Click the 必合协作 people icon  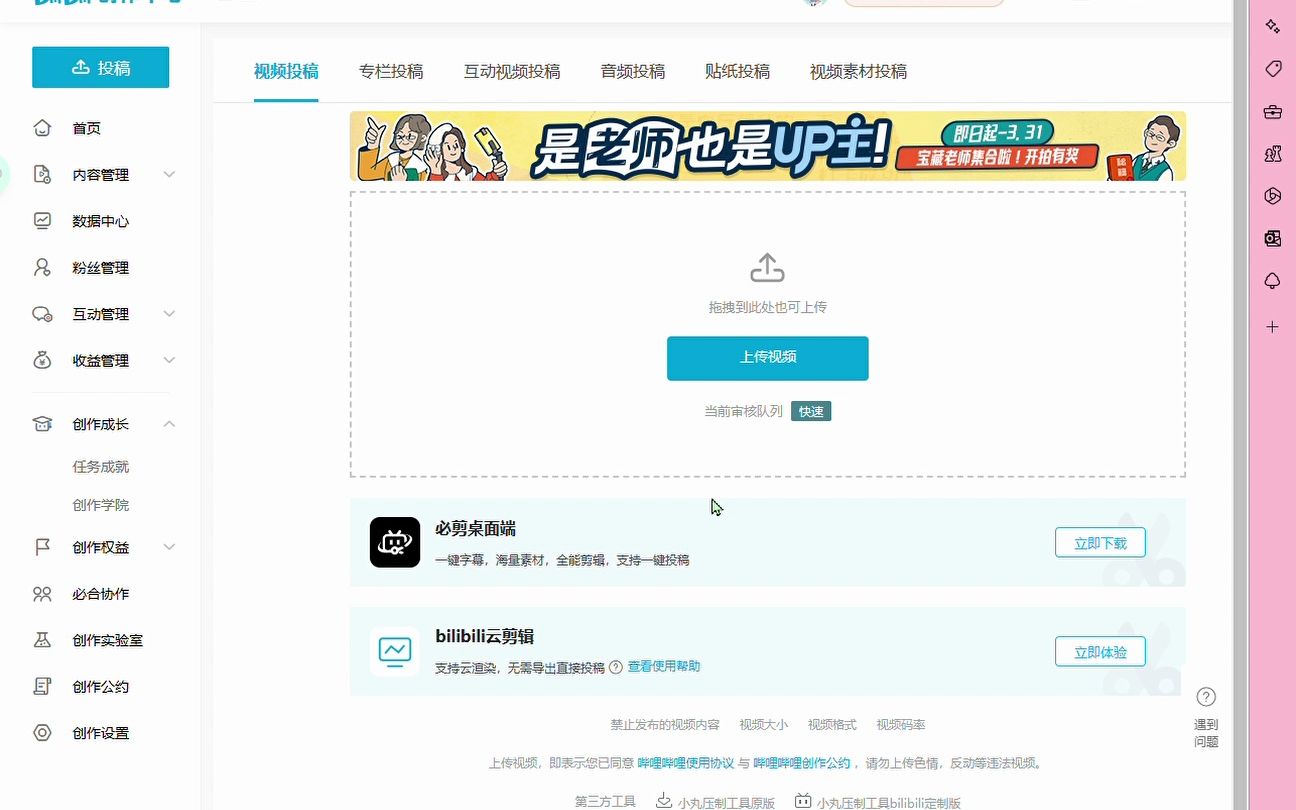42,594
